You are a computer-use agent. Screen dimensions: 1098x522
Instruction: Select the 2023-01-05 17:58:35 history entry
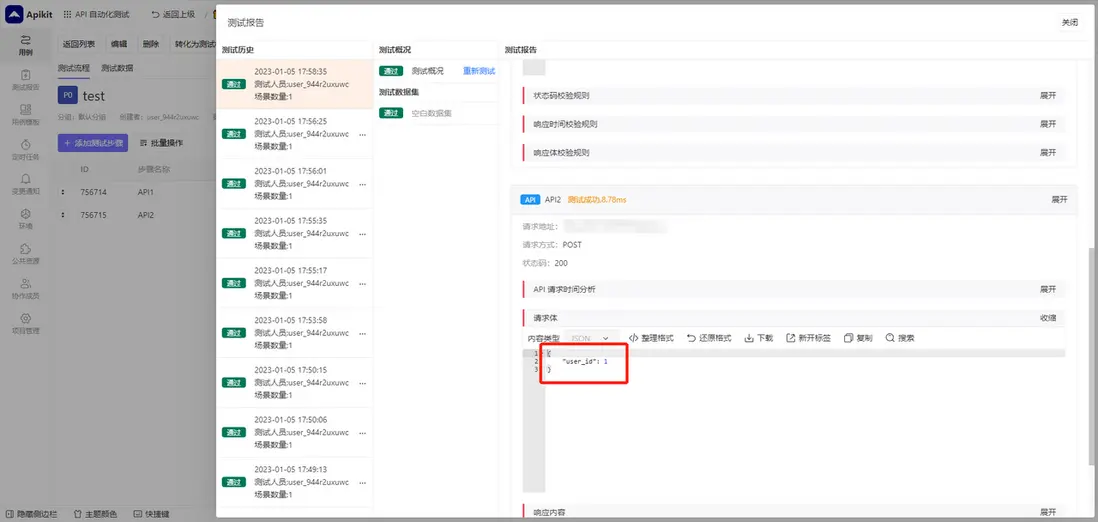coord(294,83)
